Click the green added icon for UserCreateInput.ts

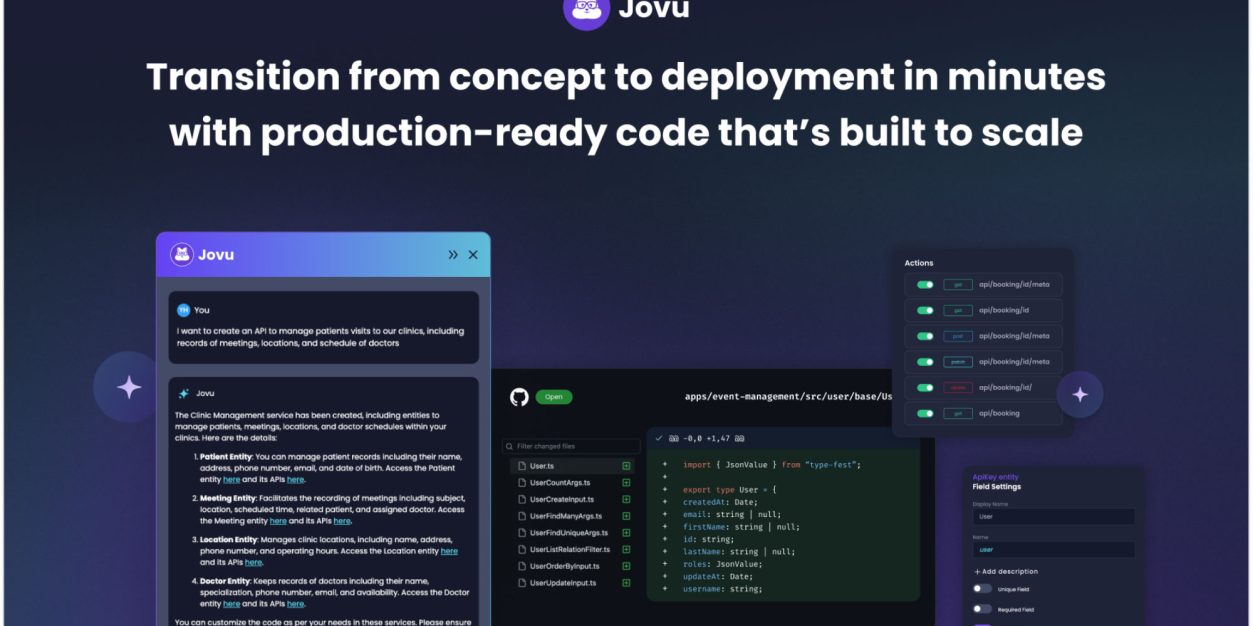click(x=627, y=499)
